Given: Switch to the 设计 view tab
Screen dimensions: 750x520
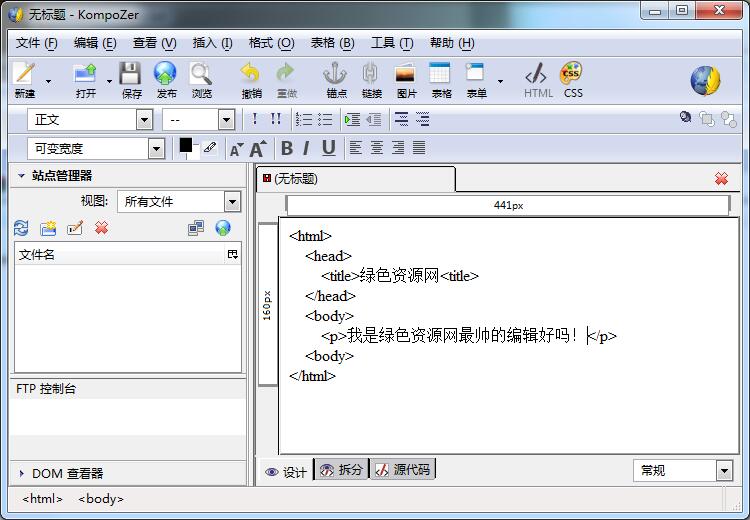Looking at the screenshot, I should pos(286,472).
